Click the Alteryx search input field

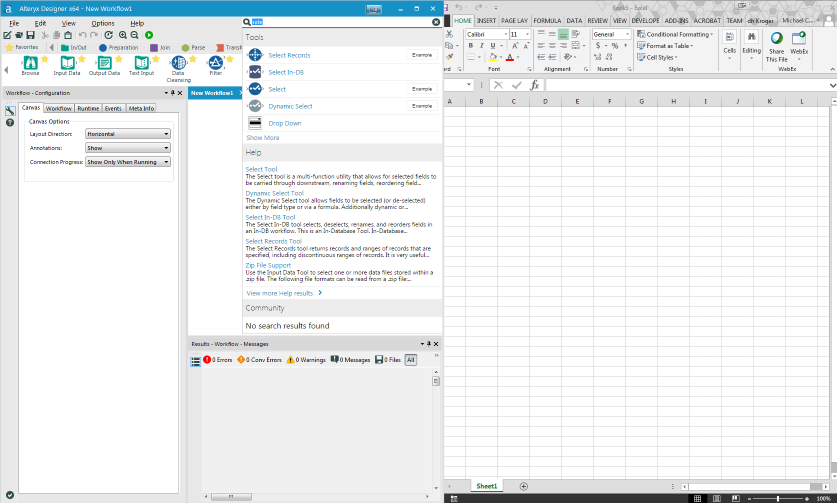pos(342,22)
